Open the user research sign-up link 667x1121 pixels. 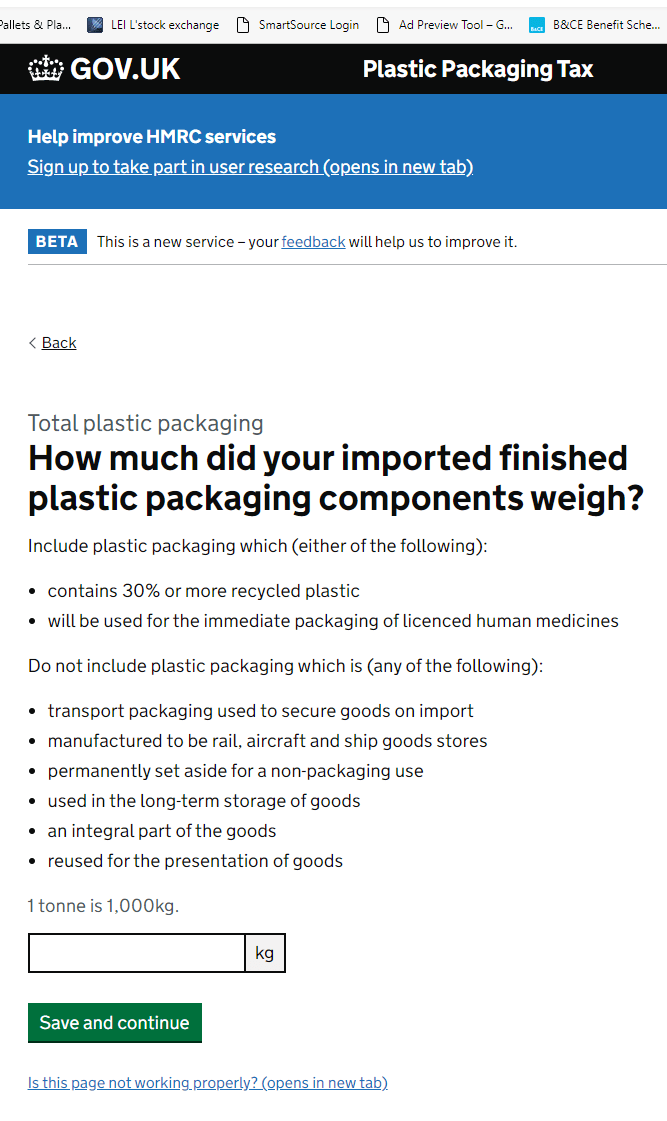[x=250, y=167]
